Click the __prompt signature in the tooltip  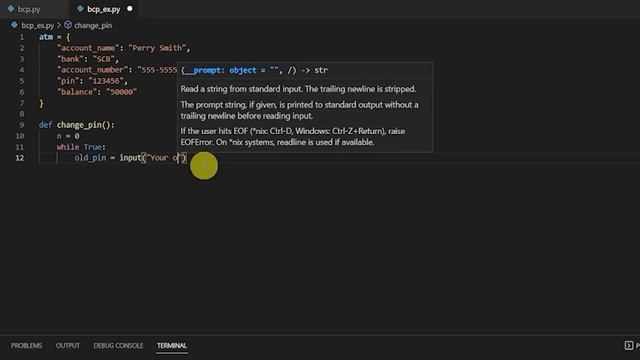click(x=254, y=71)
